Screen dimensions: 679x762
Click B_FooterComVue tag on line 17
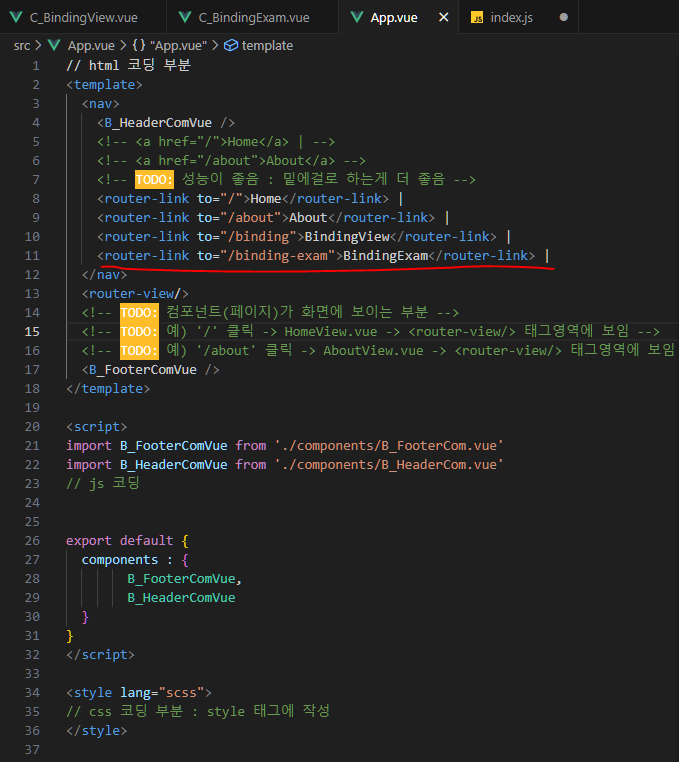point(151,370)
